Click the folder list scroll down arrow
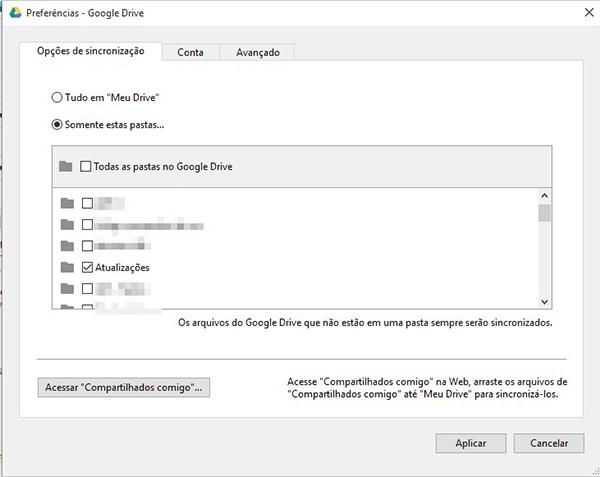This screenshot has height=477, width=600. [545, 302]
